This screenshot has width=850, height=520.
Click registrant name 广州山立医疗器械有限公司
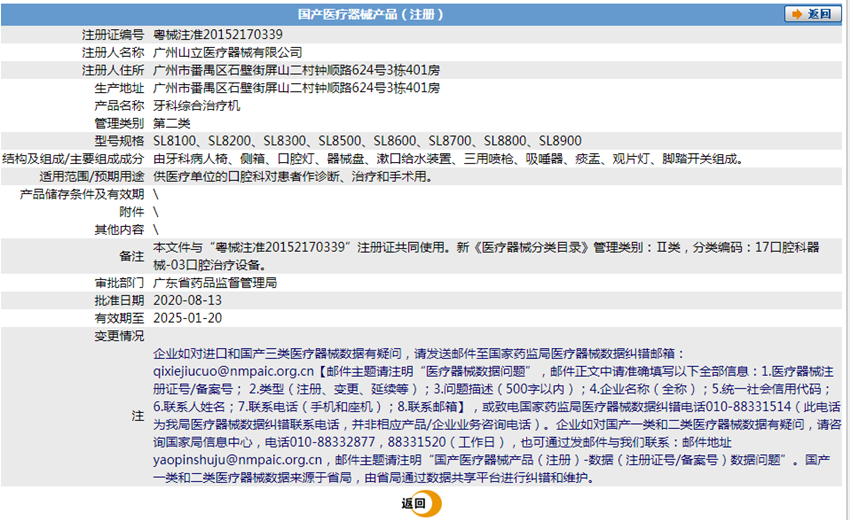coord(227,53)
